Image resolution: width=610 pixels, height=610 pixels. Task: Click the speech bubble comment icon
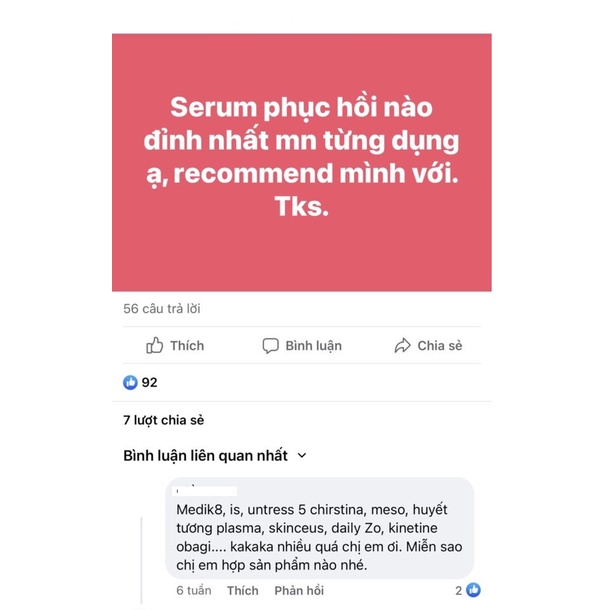pyautogui.click(x=270, y=345)
